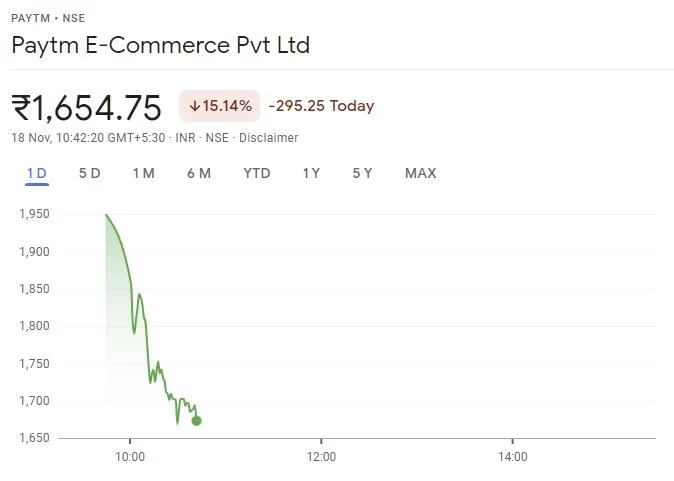Select the YTD range tab

257,173
